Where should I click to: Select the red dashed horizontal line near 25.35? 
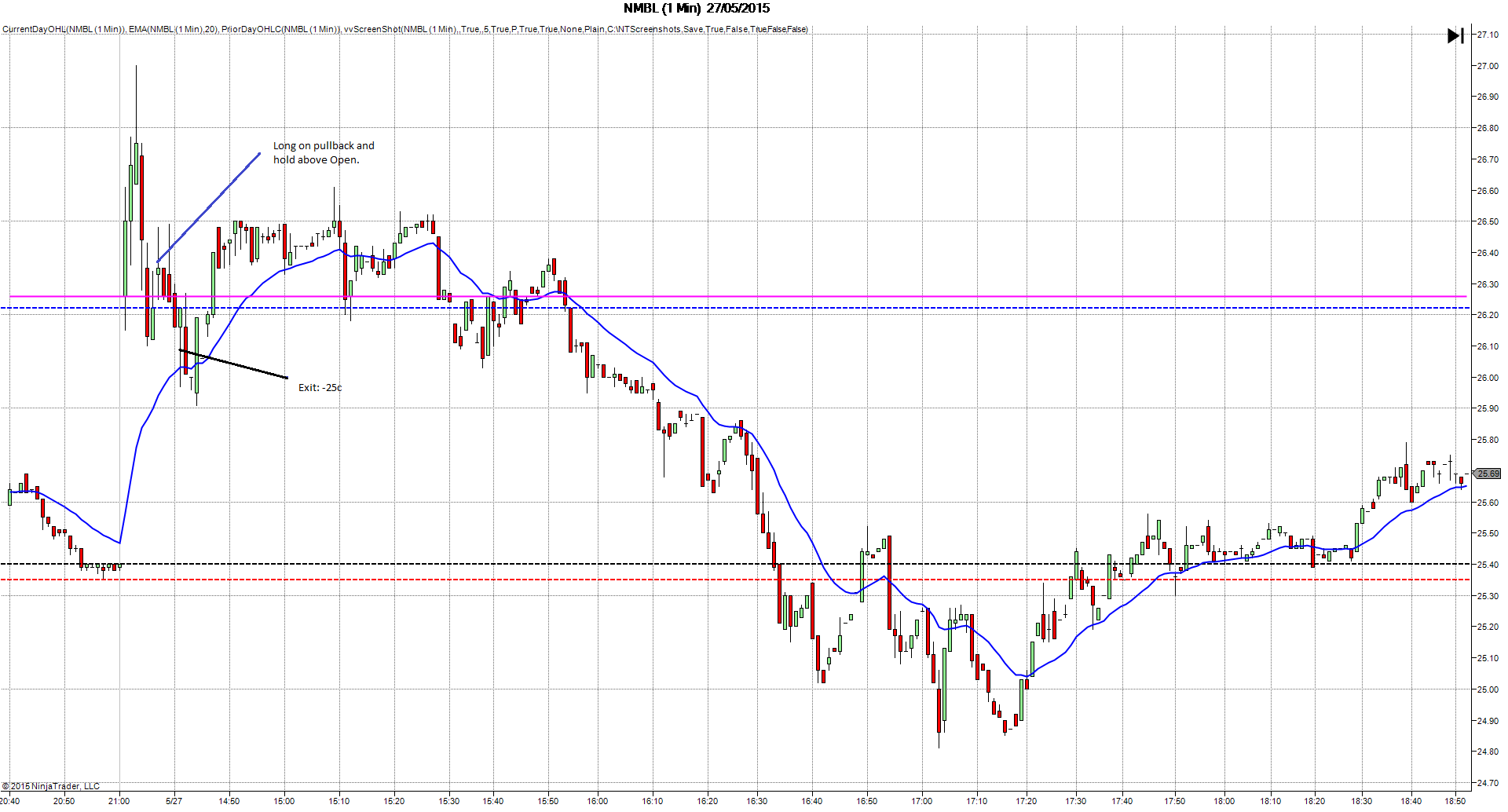(734, 580)
